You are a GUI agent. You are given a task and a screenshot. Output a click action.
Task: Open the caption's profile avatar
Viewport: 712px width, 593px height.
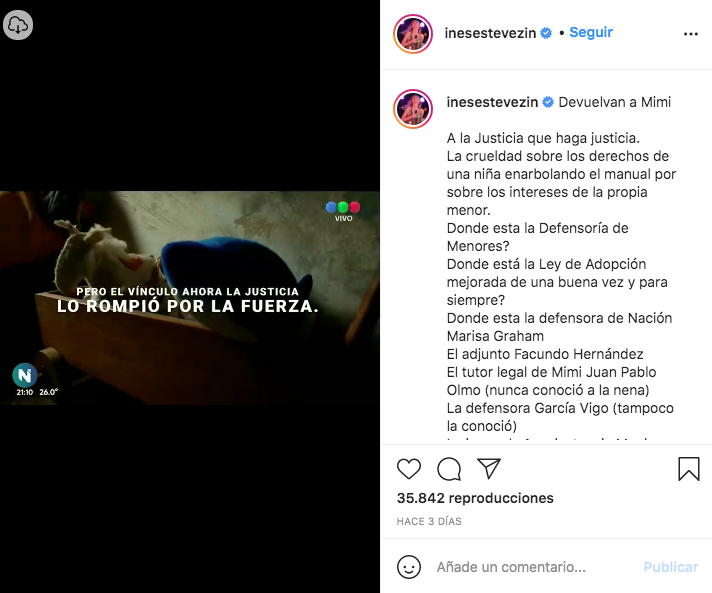(x=413, y=109)
